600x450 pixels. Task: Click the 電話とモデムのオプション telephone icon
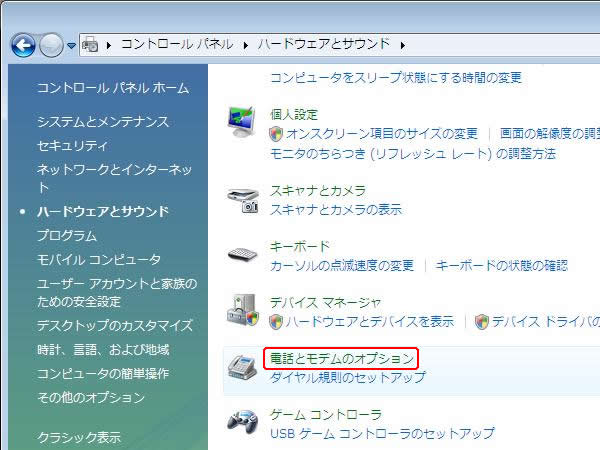click(242, 367)
